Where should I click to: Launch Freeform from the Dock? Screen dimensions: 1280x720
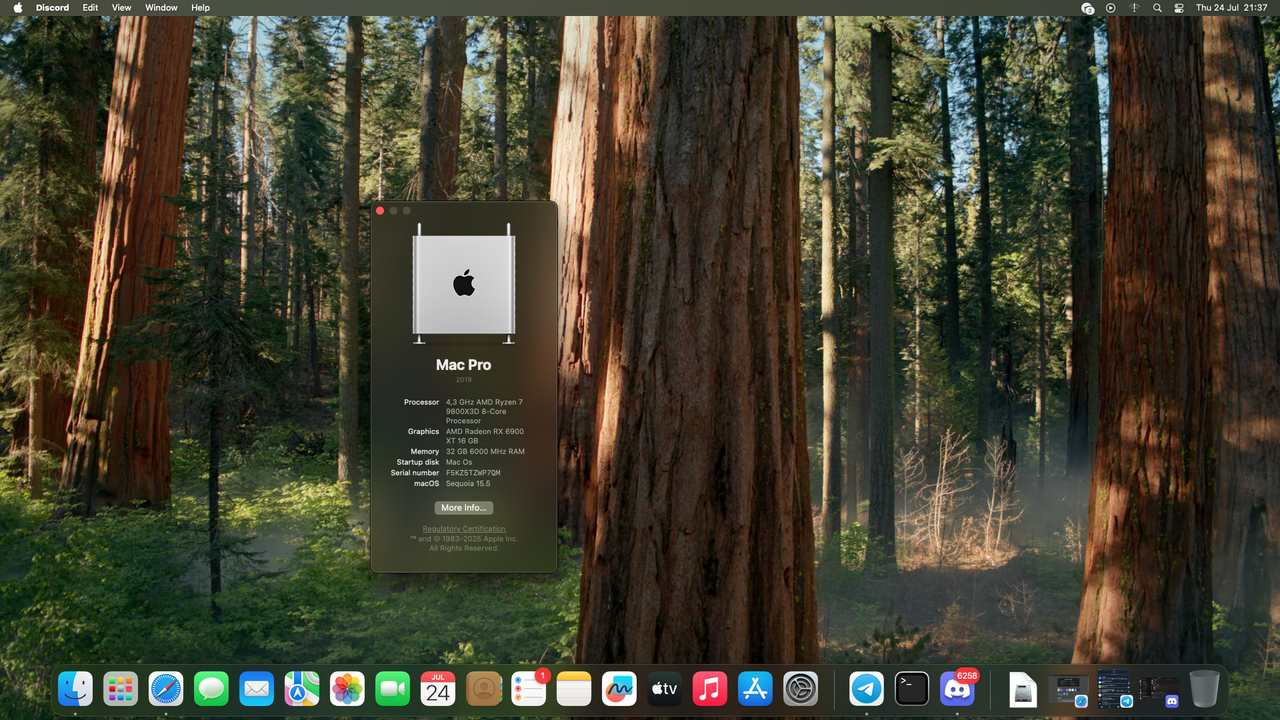pos(619,689)
